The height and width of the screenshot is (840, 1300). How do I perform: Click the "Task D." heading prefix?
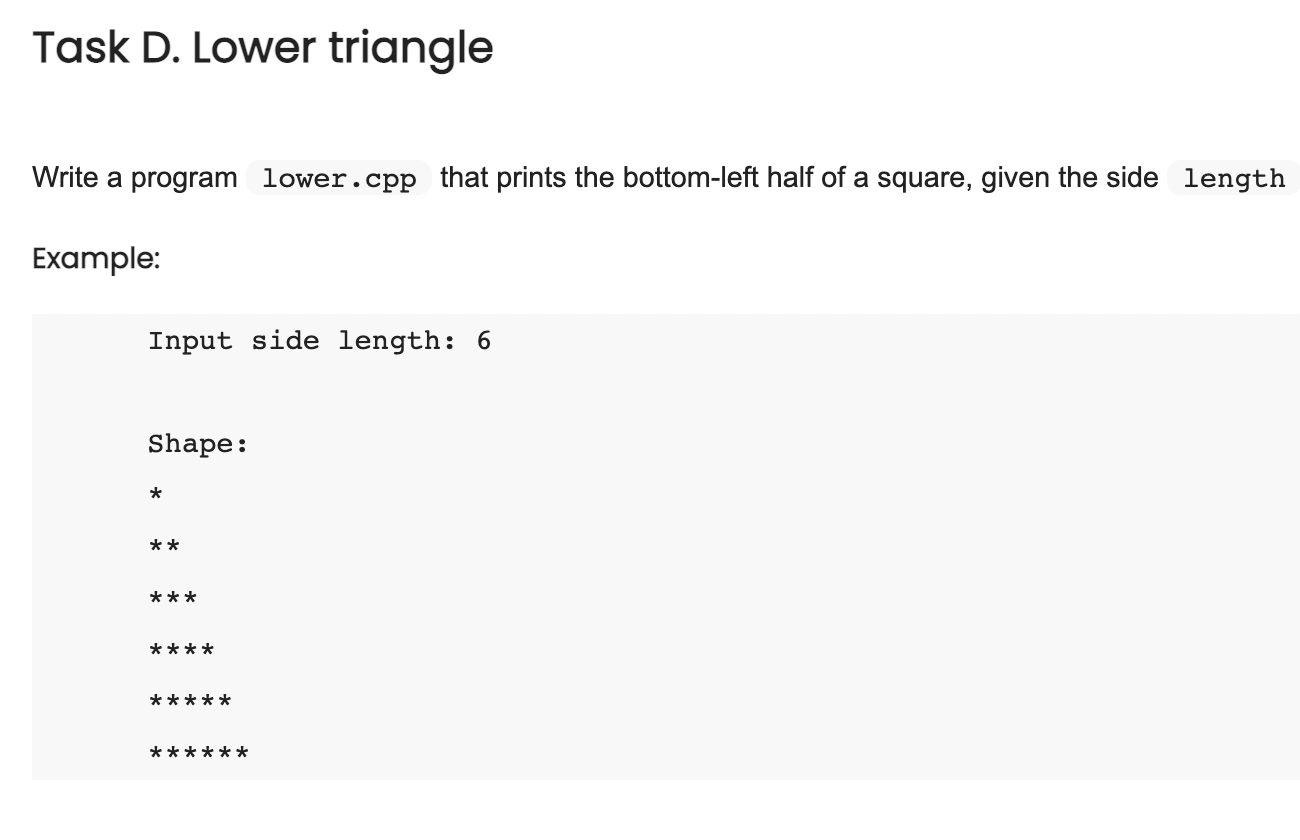pyautogui.click(x=105, y=47)
